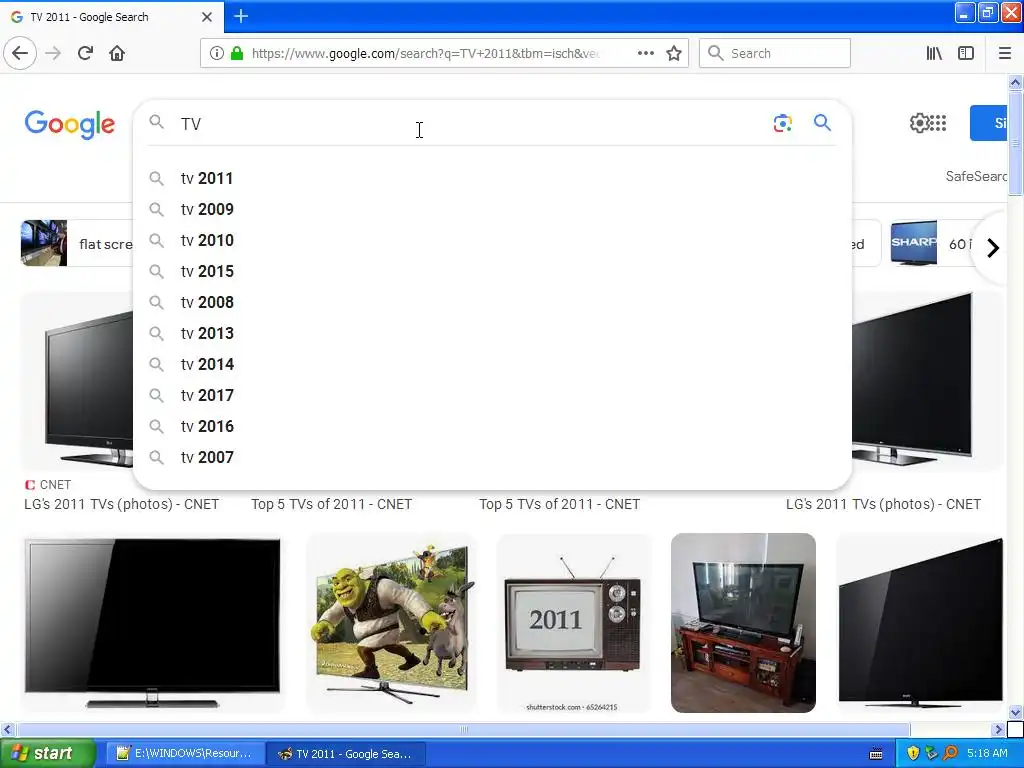The width and height of the screenshot is (1024, 768).
Task: Choose suggestion tv 2007
Action: (492, 457)
